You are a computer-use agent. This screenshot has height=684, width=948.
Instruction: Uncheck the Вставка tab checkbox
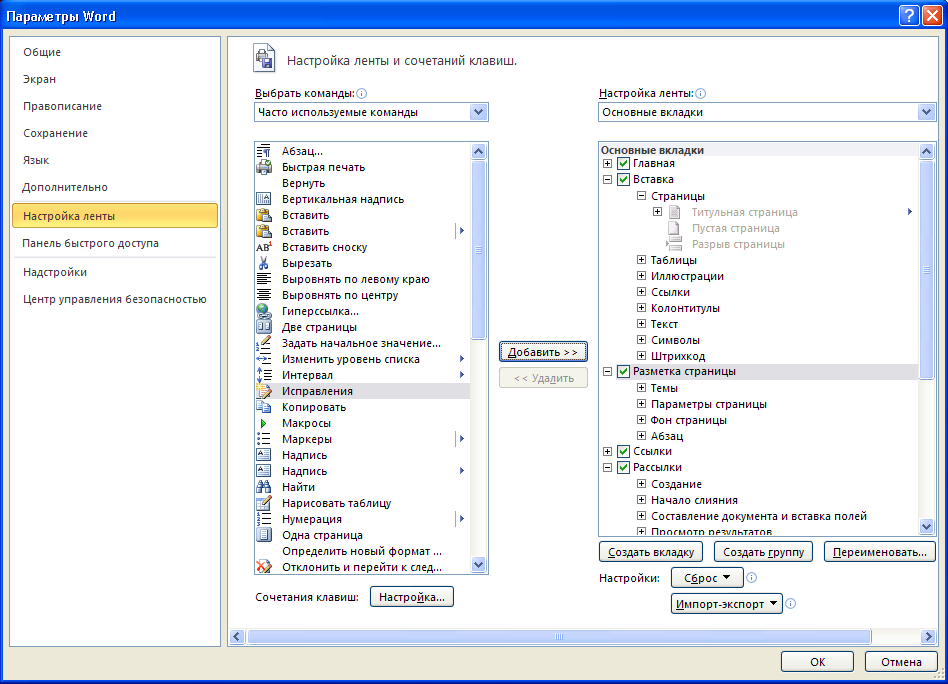click(x=623, y=180)
